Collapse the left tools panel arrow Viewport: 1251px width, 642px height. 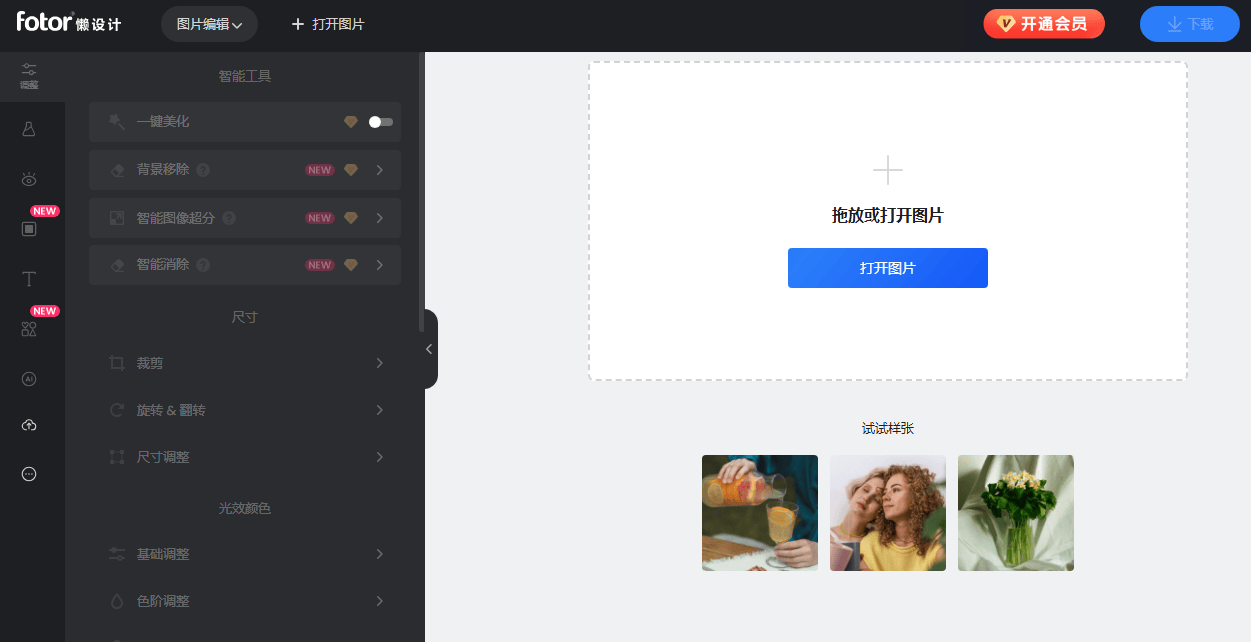[429, 349]
